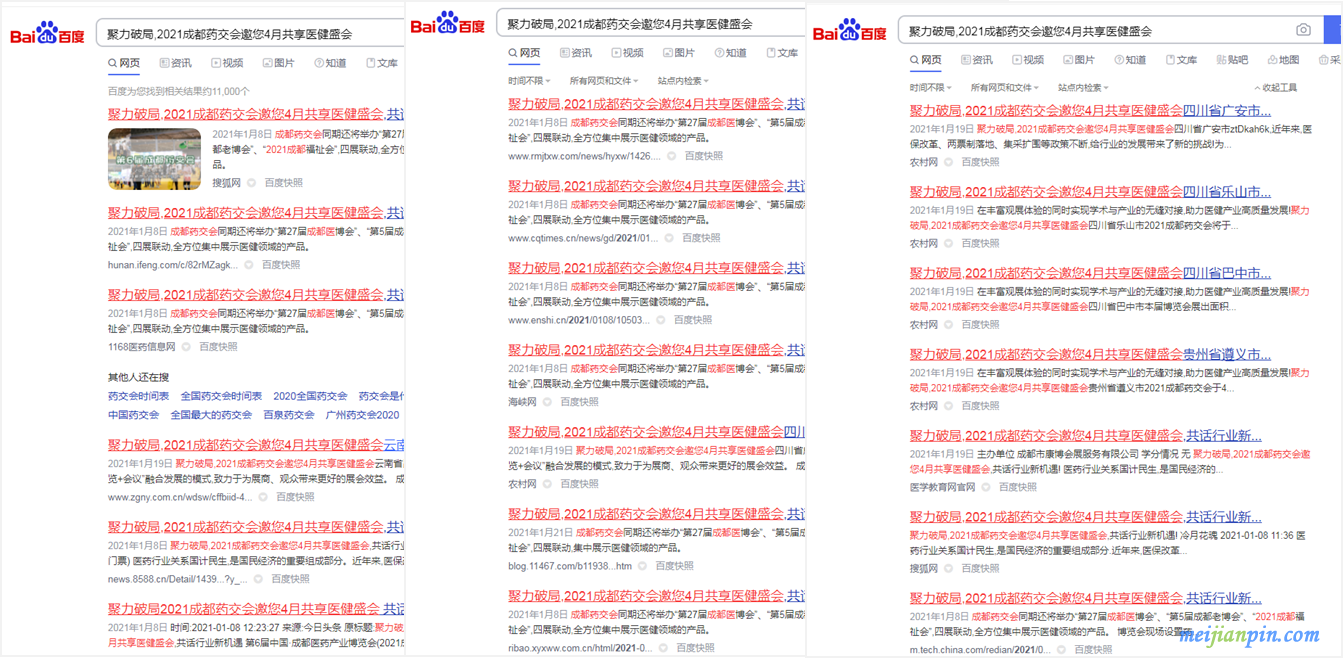Click the text 百度为您找到相关结果约11,000个
This screenshot has height=658, width=1343.
(x=179, y=91)
